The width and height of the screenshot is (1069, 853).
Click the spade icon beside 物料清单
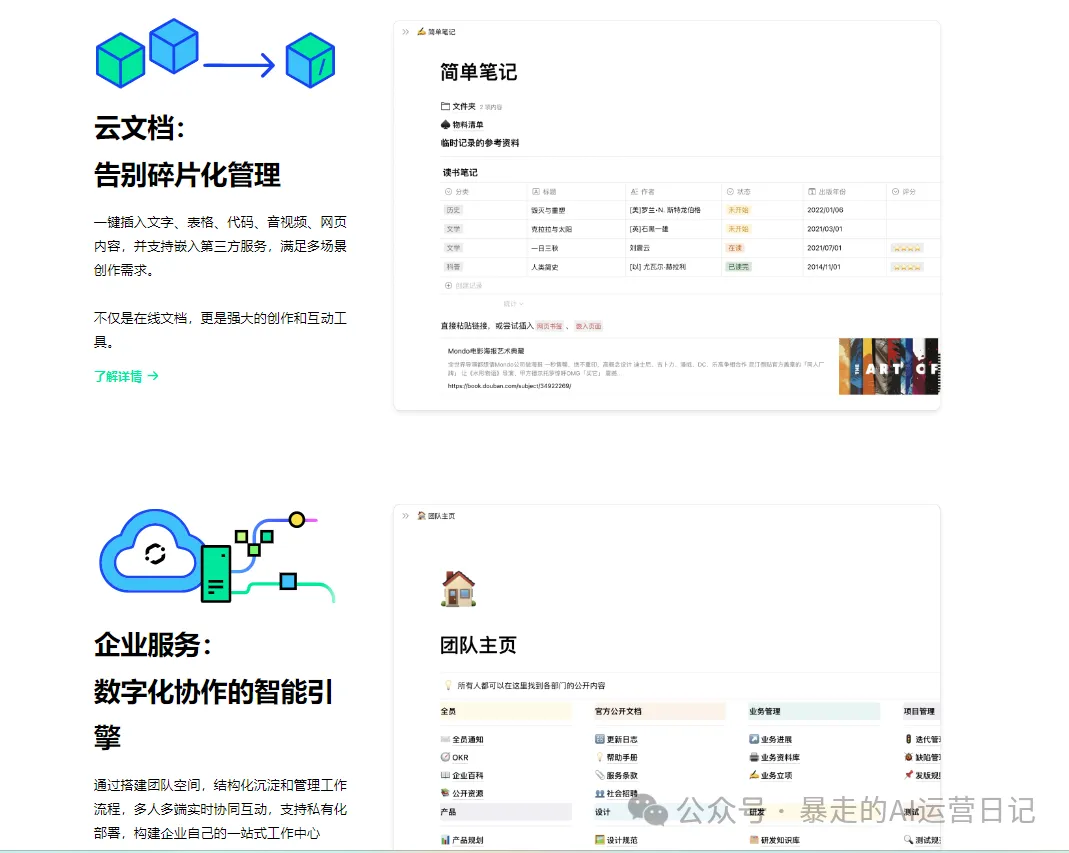coord(444,125)
